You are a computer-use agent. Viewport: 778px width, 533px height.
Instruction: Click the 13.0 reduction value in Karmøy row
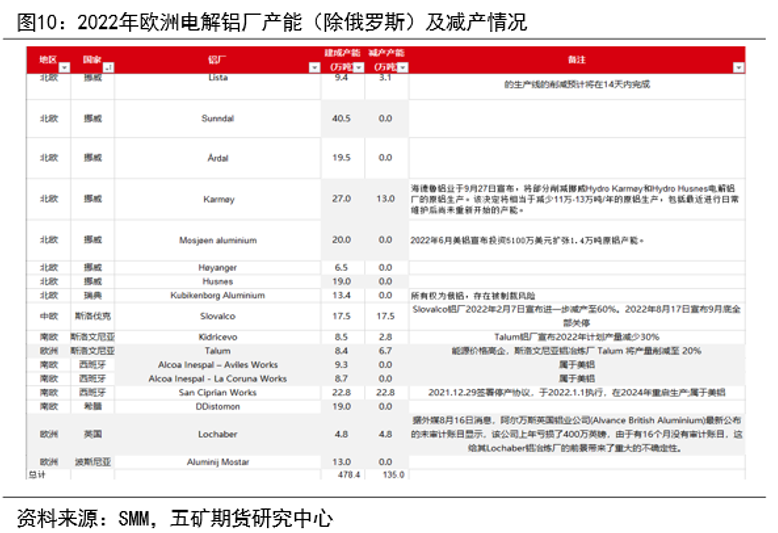tap(386, 199)
